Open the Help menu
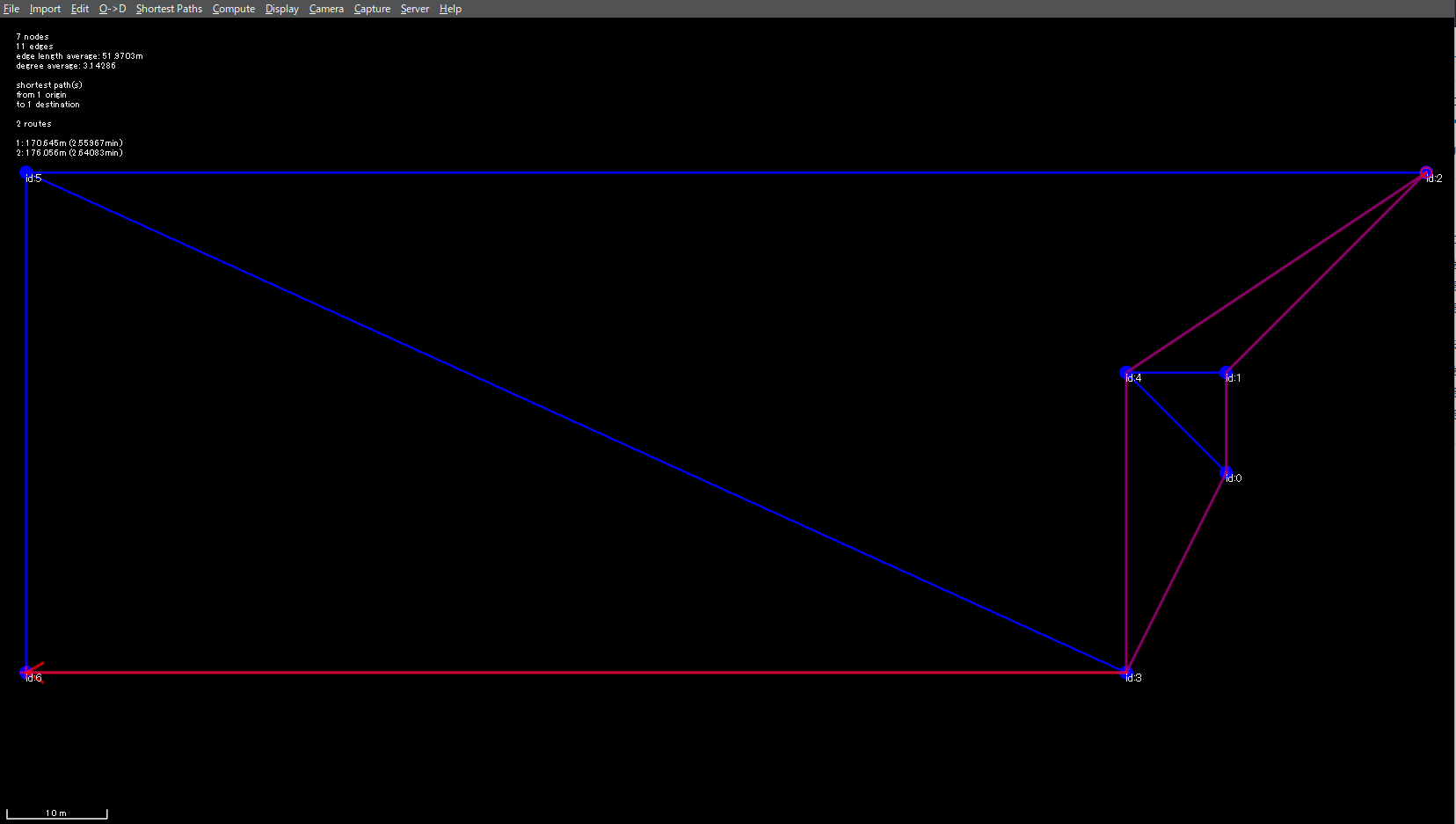Viewport: 1456px width, 824px height. [x=450, y=9]
